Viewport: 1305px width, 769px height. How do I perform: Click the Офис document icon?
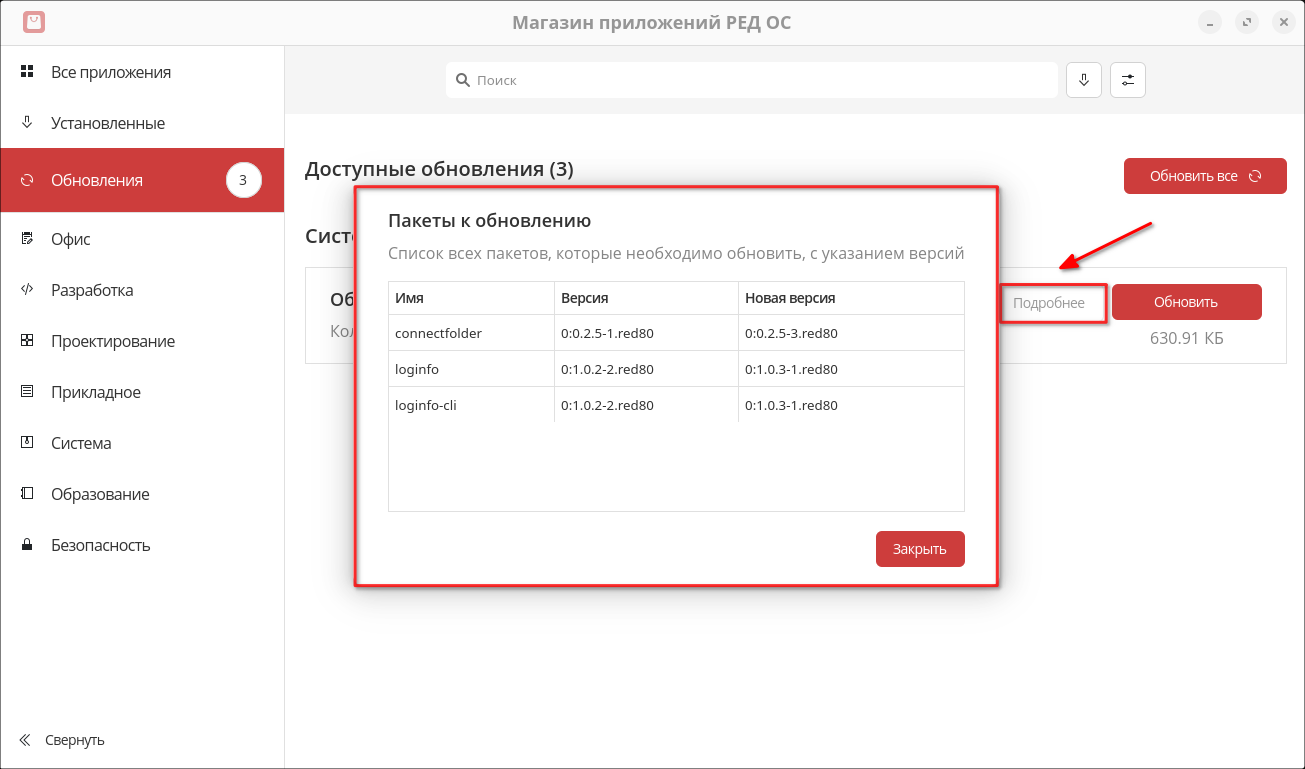[x=27, y=239]
